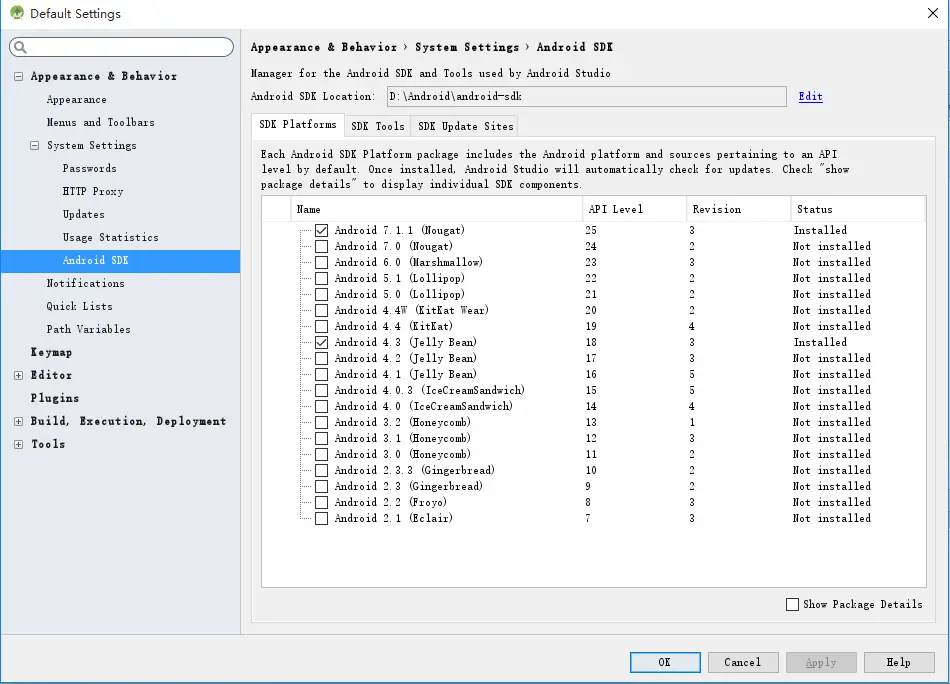Image resolution: width=950 pixels, height=684 pixels.
Task: Expand Build, Execution, Deployment node
Action: click(19, 421)
